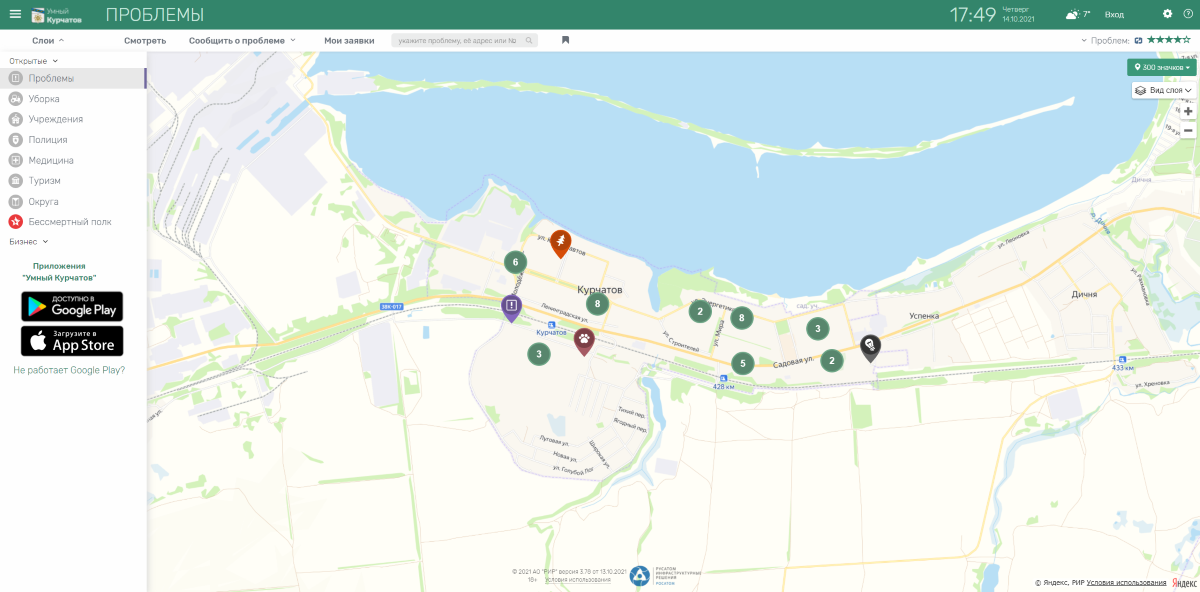Viewport: 1200px width, 592px height.
Task: Click the black map marker near Успенка
Action: pyautogui.click(x=871, y=346)
